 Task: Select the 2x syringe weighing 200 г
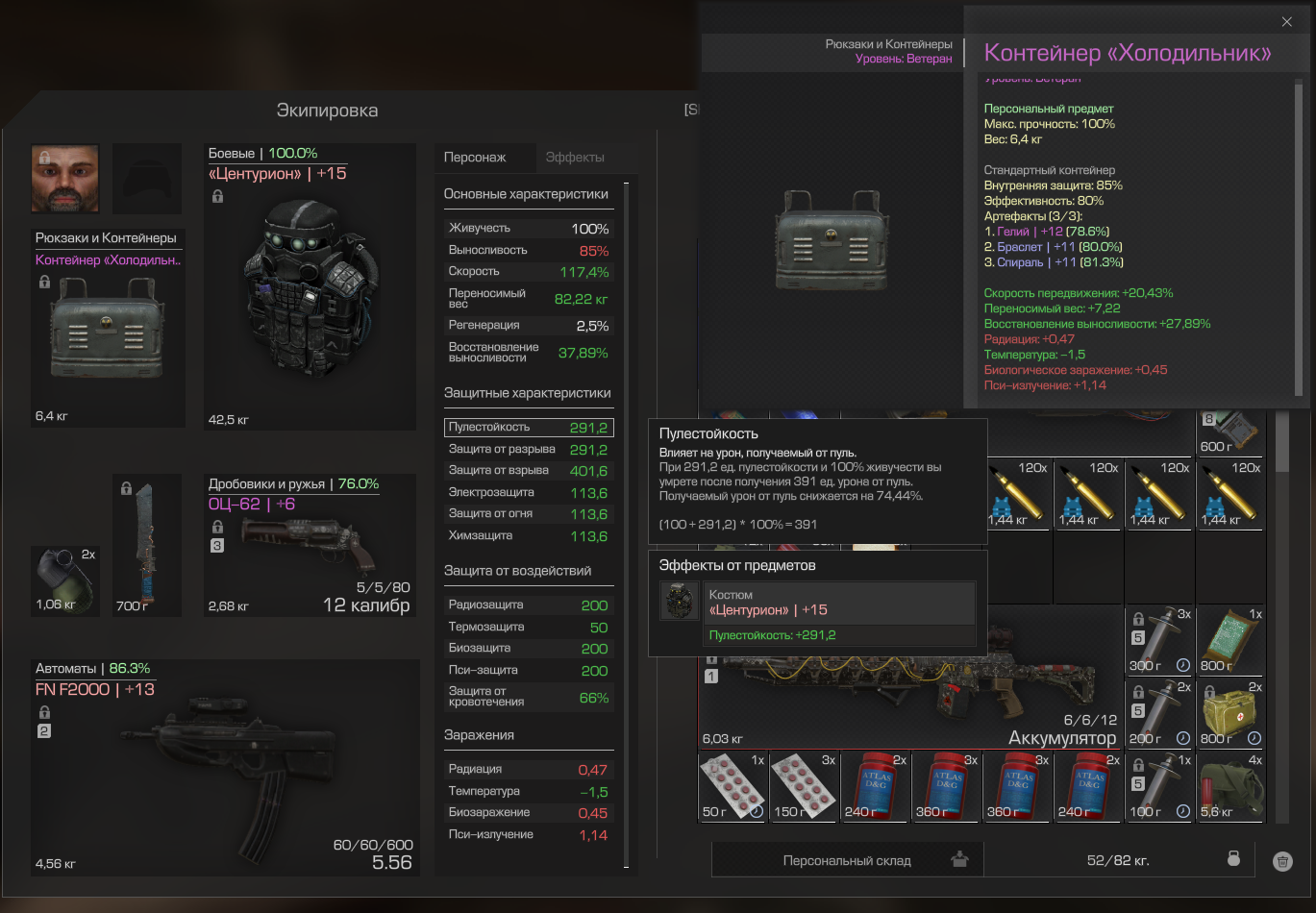pyautogui.click(x=1160, y=713)
